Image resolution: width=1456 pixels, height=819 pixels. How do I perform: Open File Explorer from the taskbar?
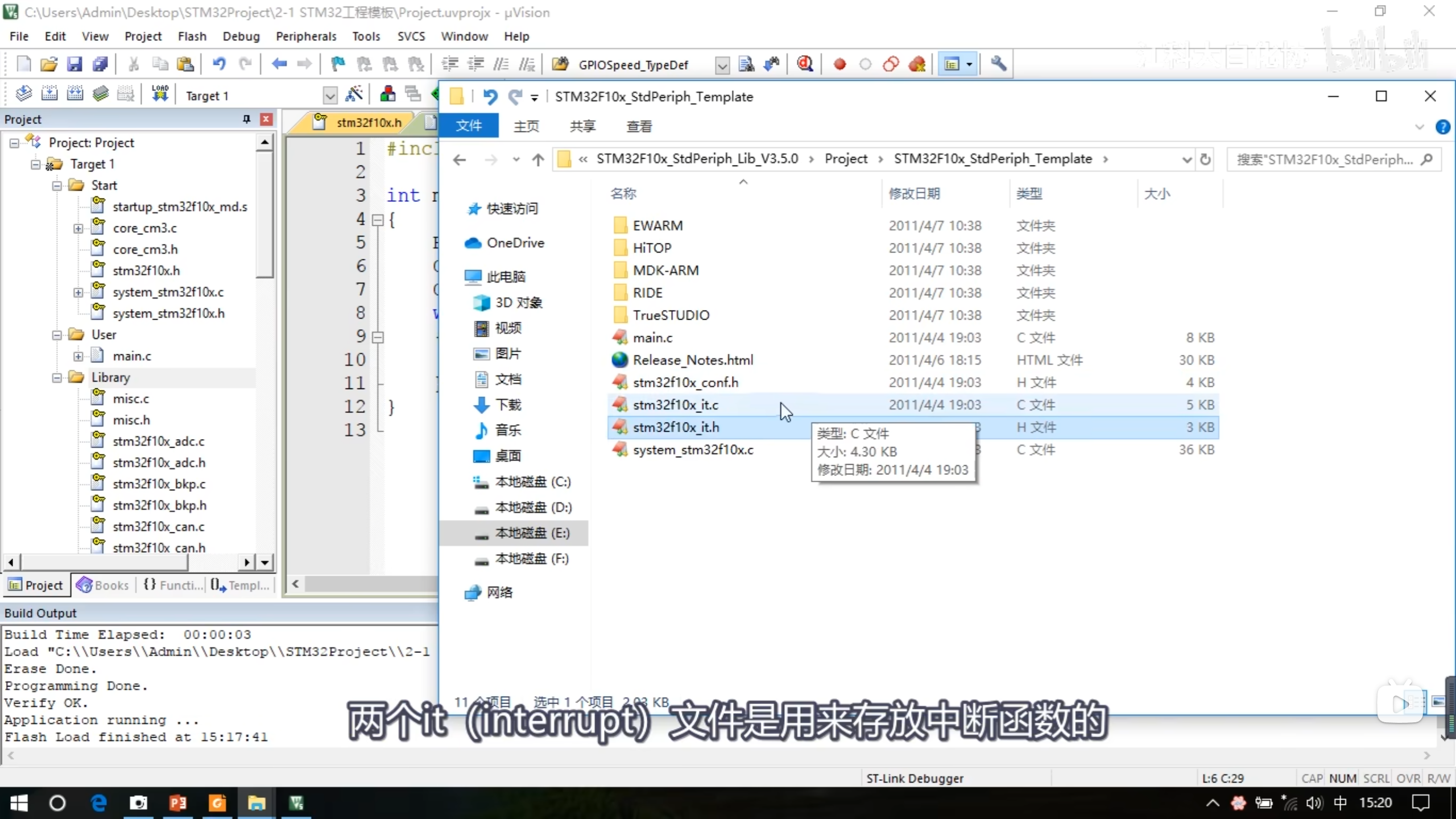(x=257, y=803)
